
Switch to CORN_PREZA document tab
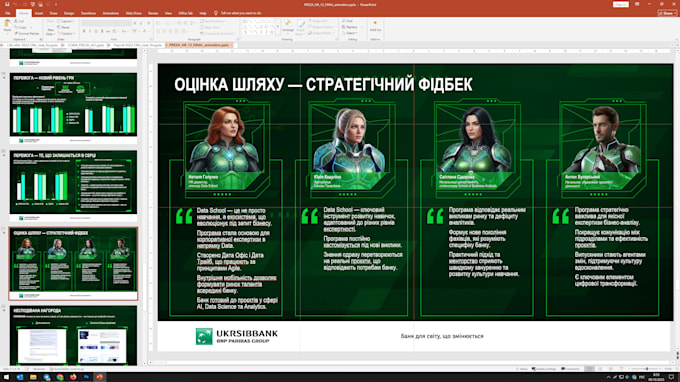[x=86, y=45]
